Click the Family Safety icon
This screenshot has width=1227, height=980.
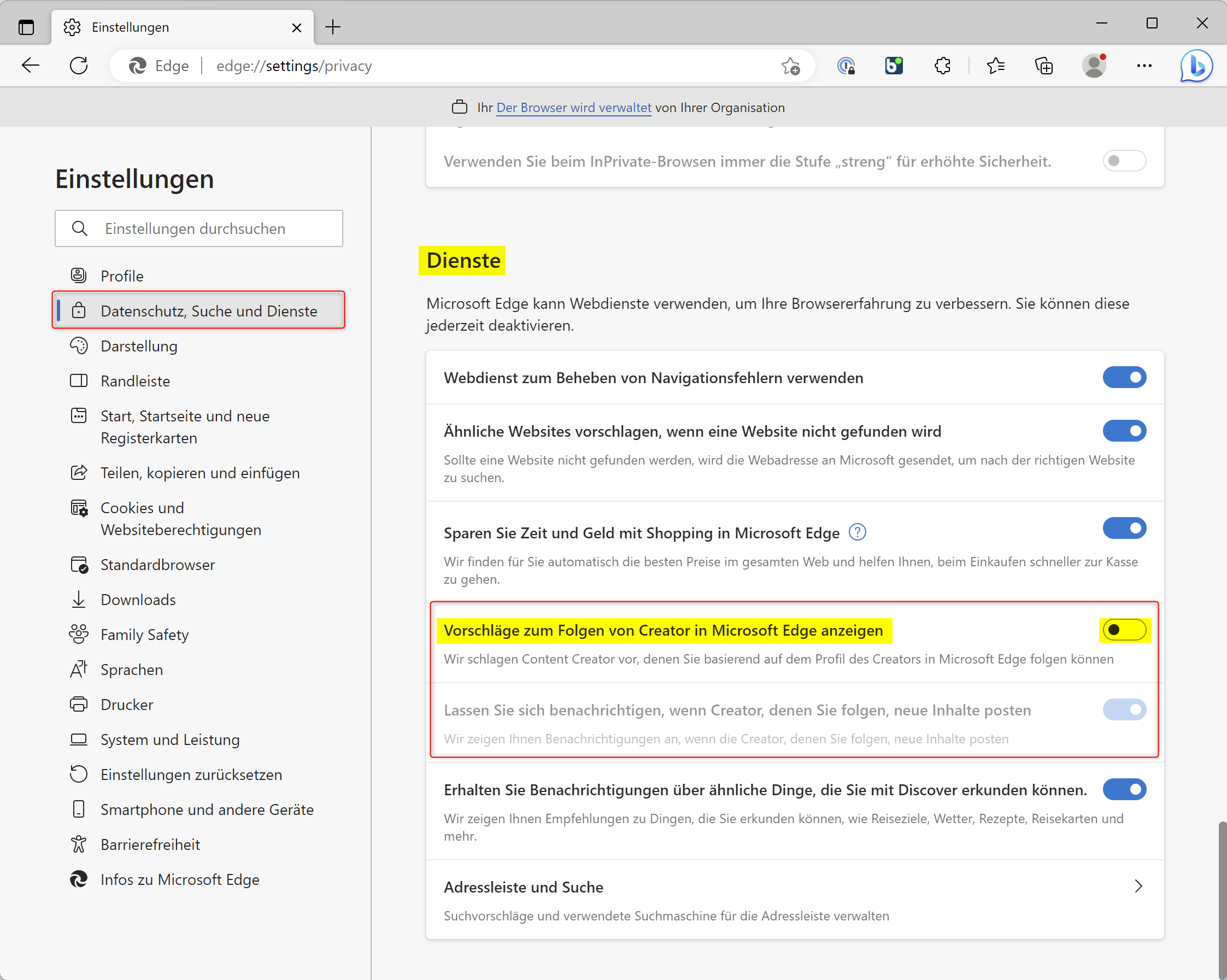[79, 634]
